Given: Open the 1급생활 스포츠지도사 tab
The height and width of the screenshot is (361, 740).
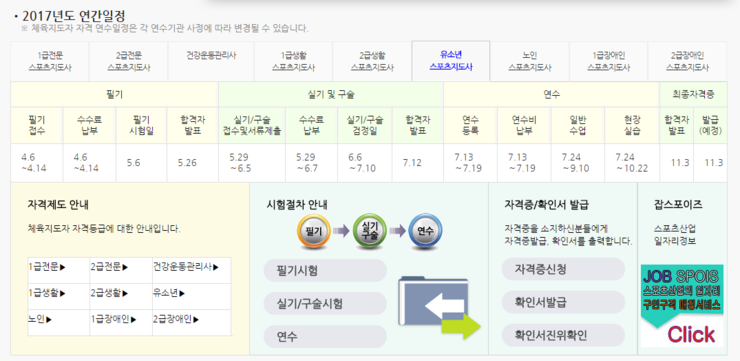Looking at the screenshot, I should [293, 61].
